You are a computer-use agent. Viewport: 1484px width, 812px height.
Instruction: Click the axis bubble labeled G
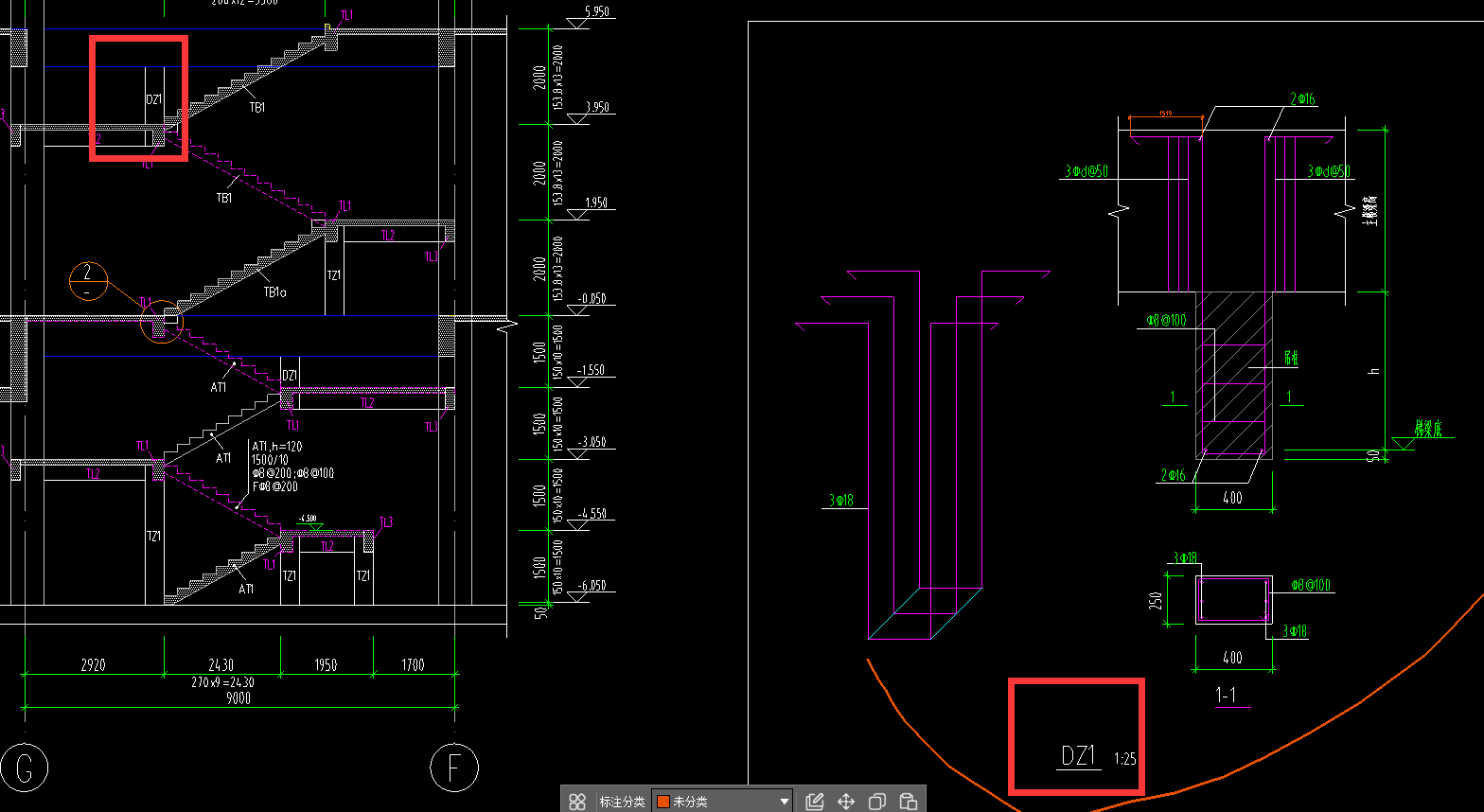(25, 768)
